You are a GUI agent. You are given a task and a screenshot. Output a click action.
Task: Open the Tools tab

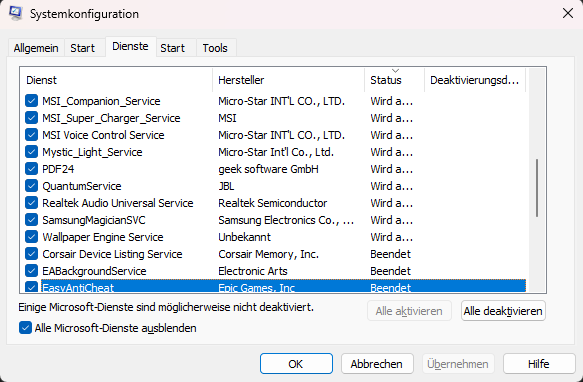tap(215, 48)
